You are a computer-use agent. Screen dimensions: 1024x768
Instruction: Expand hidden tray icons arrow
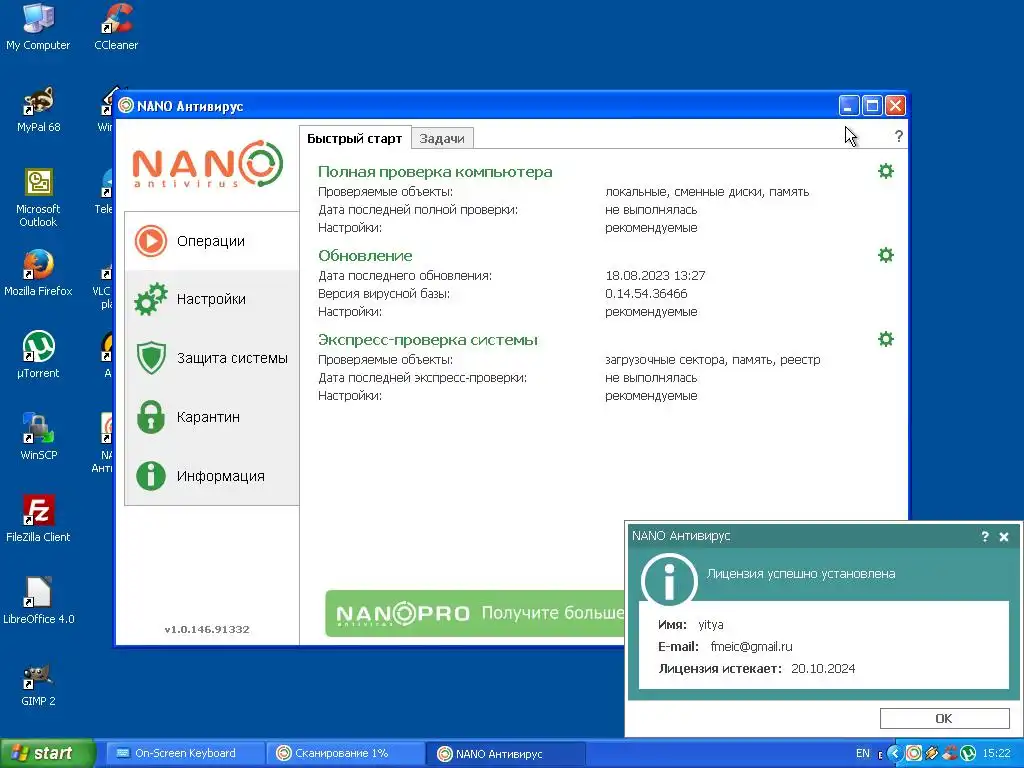pos(895,754)
